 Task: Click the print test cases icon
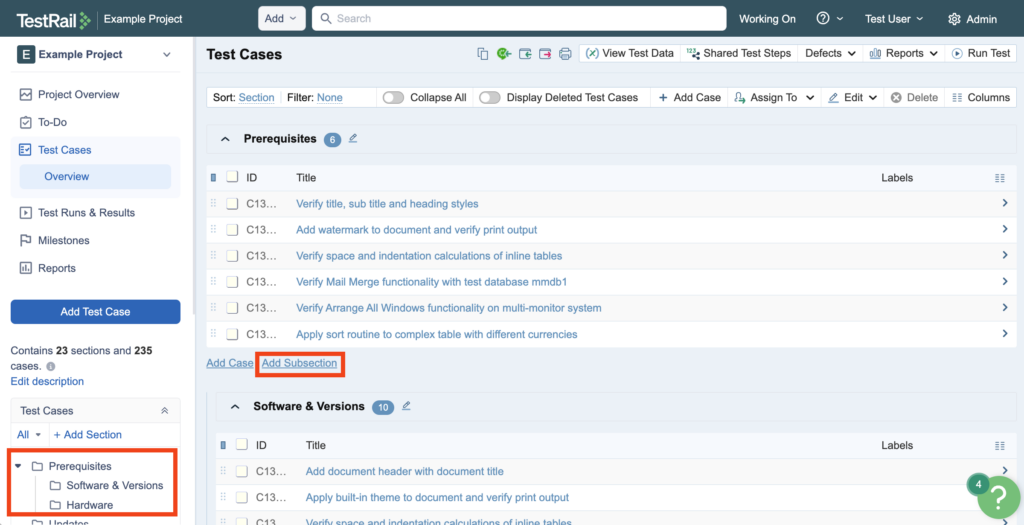(565, 54)
